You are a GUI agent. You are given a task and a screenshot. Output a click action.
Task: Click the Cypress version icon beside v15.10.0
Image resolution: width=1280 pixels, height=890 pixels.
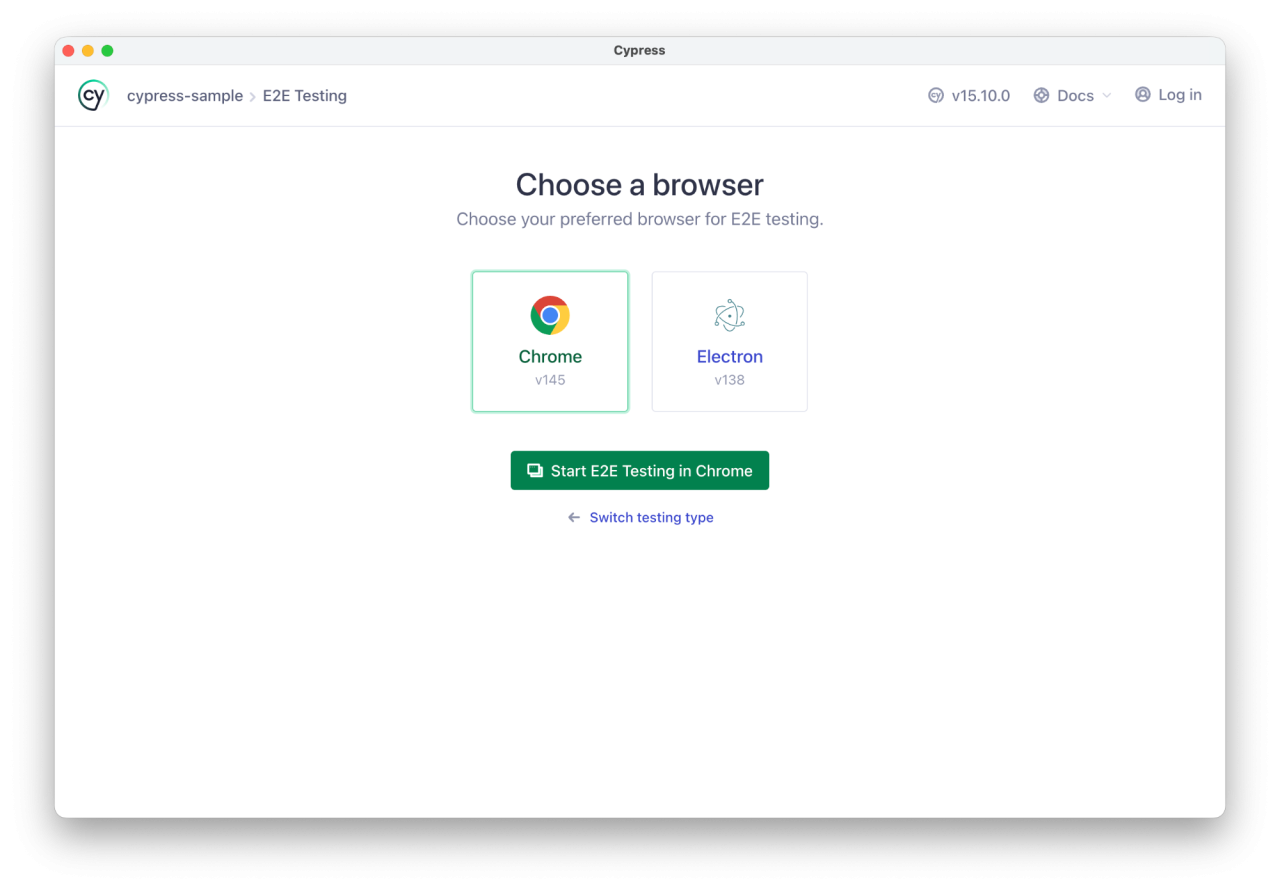(936, 96)
